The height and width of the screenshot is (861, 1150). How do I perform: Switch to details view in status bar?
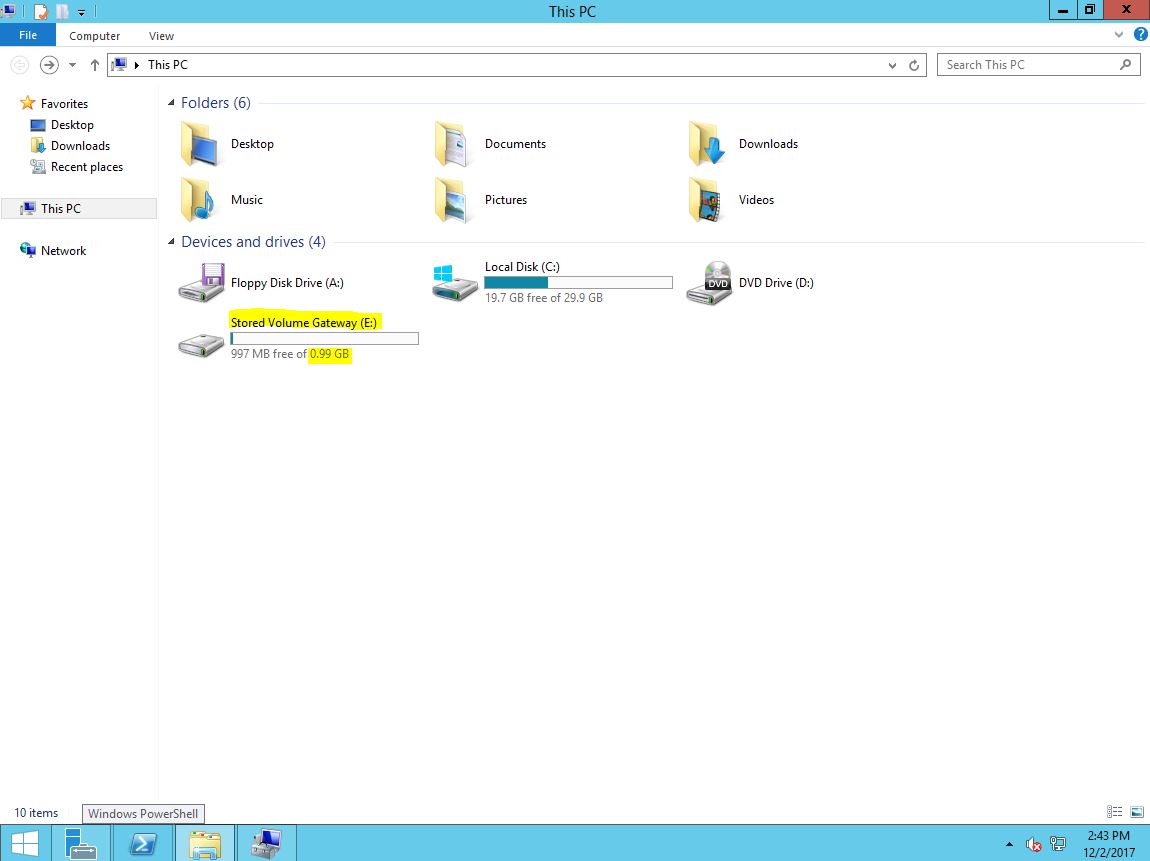(1115, 813)
